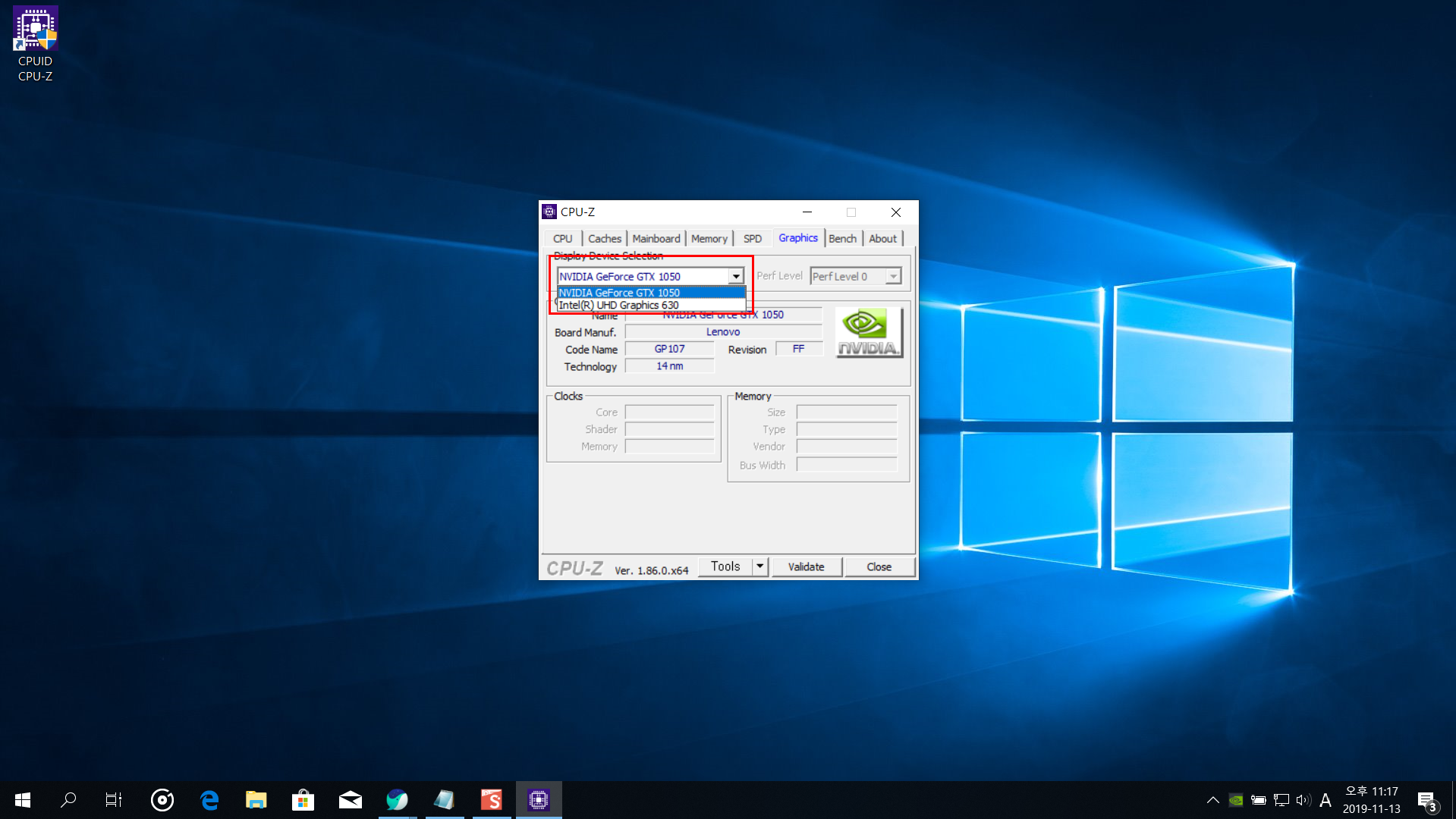
Task: Click the Close button in CPU-Z
Action: [x=879, y=566]
